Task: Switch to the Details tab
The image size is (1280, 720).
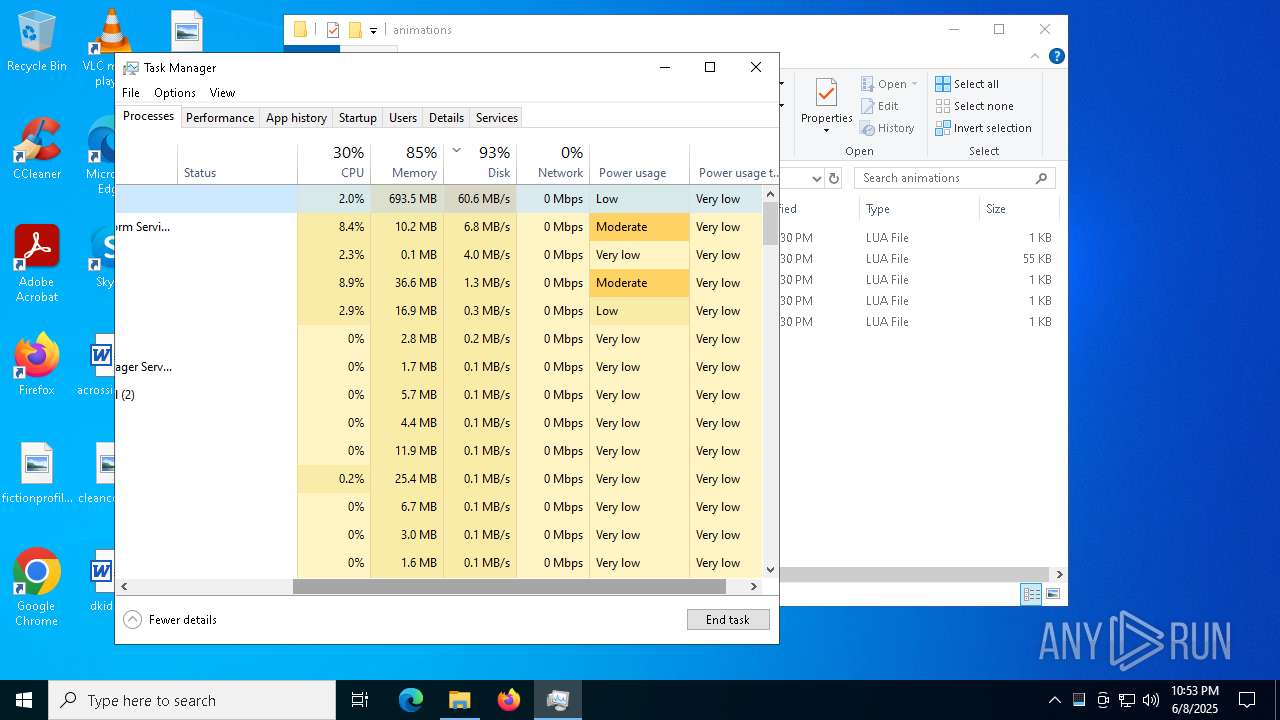Action: pos(446,118)
